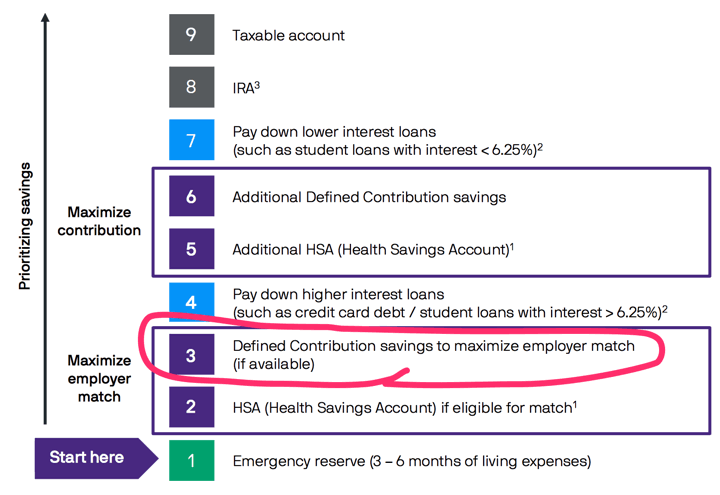The height and width of the screenshot is (495, 720).
Task: Click the gray number 8 box
Action: point(191,87)
